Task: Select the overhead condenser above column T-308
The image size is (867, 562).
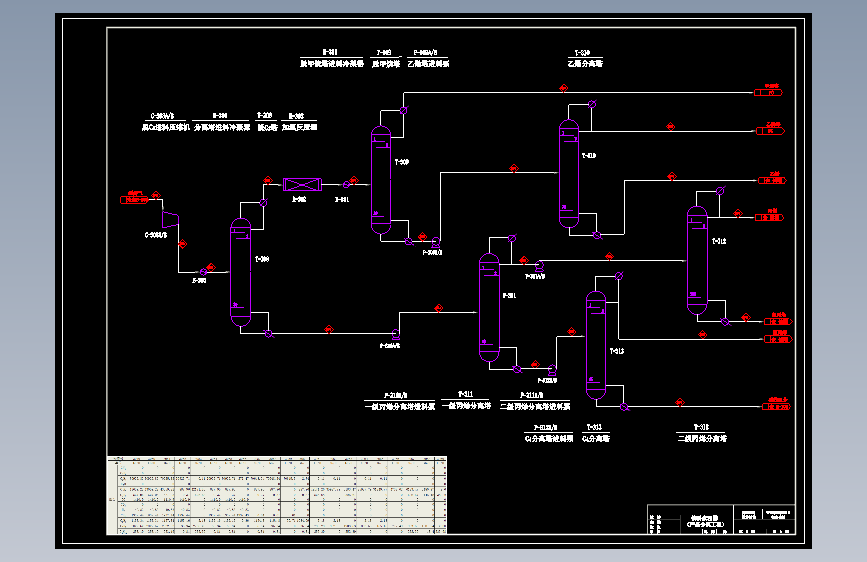Action: [263, 203]
